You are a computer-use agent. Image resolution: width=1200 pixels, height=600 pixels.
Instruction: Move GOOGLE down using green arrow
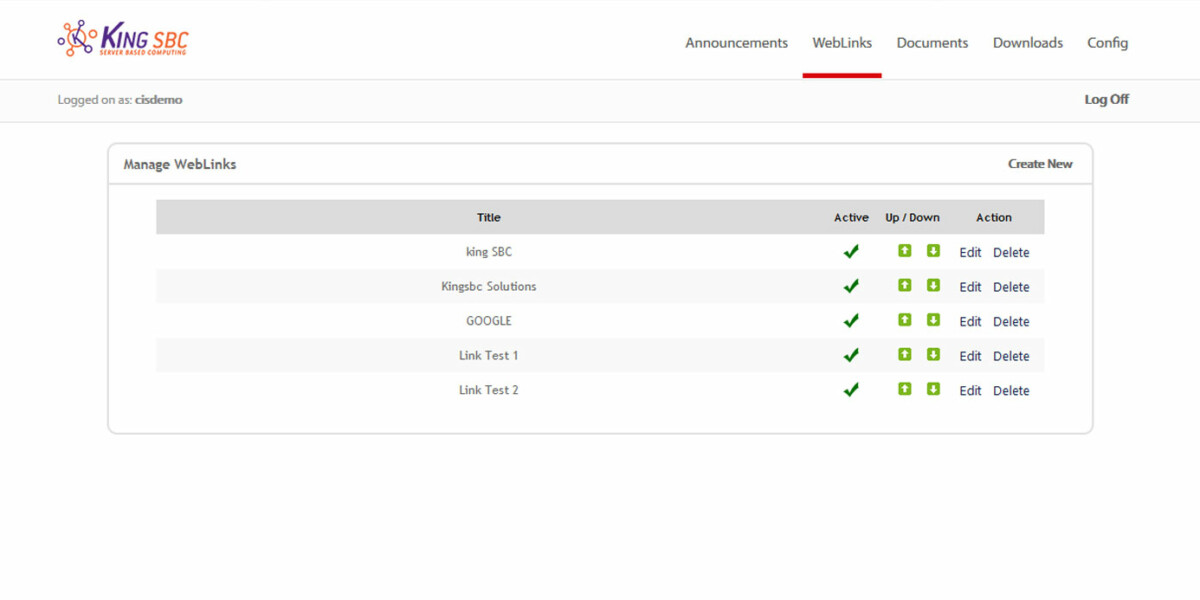click(x=933, y=320)
